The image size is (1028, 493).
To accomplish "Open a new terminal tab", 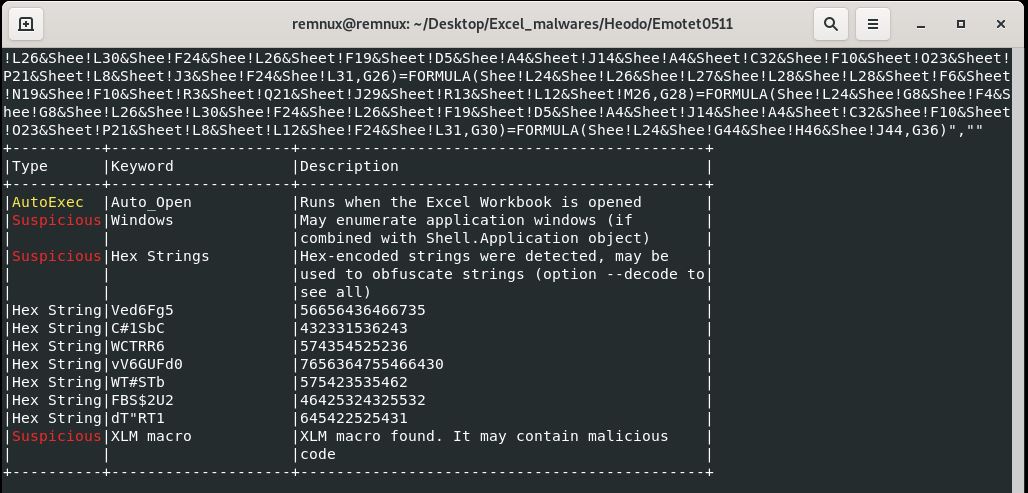I will [x=26, y=23].
